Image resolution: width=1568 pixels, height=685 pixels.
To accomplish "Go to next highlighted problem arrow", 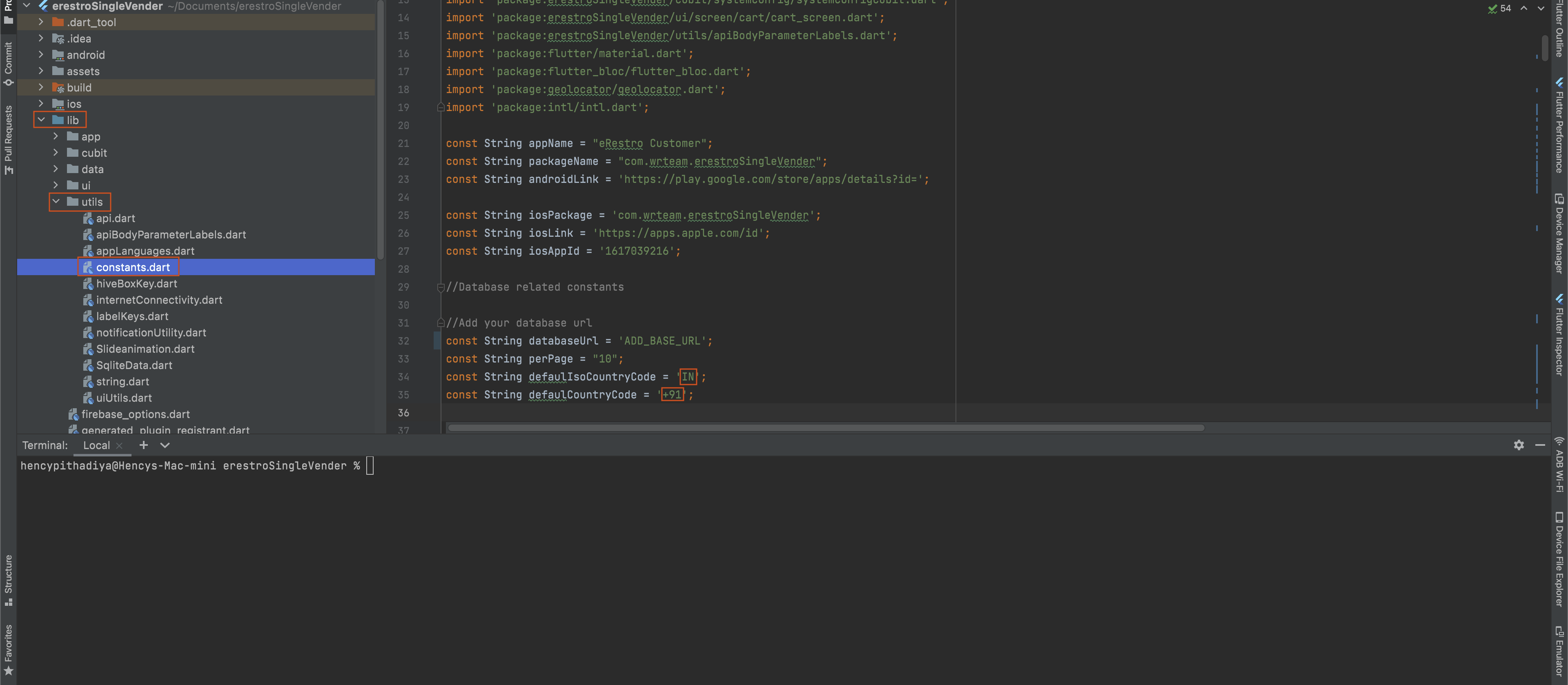I will 1541,9.
